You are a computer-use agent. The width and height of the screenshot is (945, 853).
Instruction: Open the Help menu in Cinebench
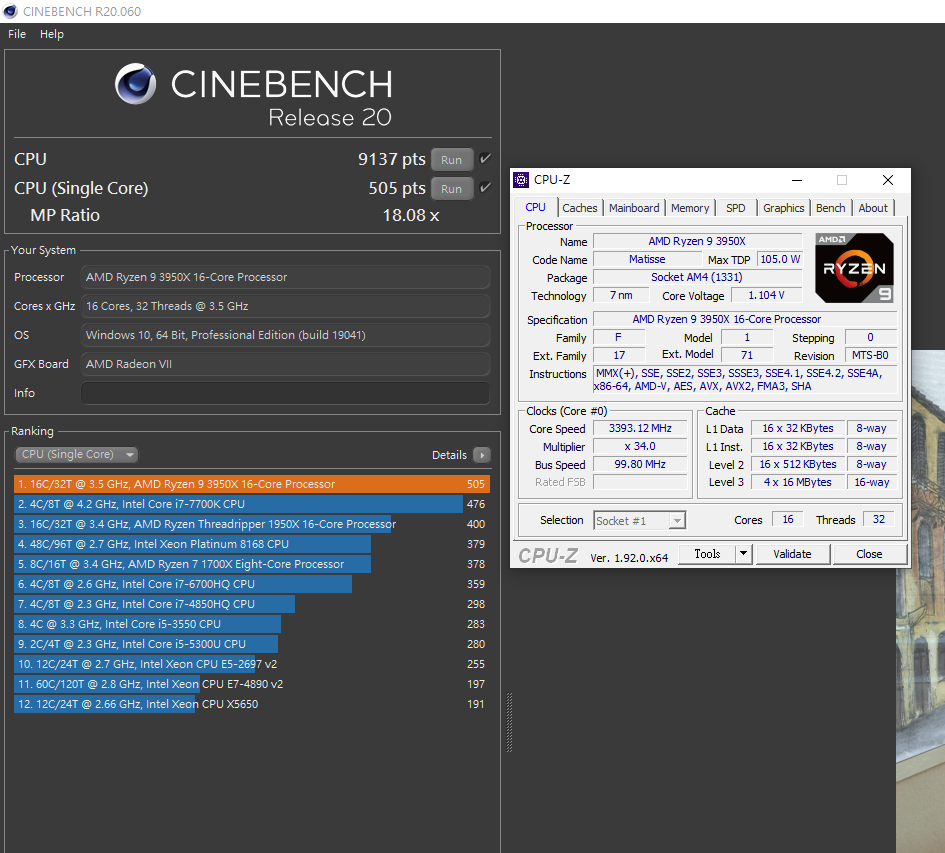coord(52,34)
